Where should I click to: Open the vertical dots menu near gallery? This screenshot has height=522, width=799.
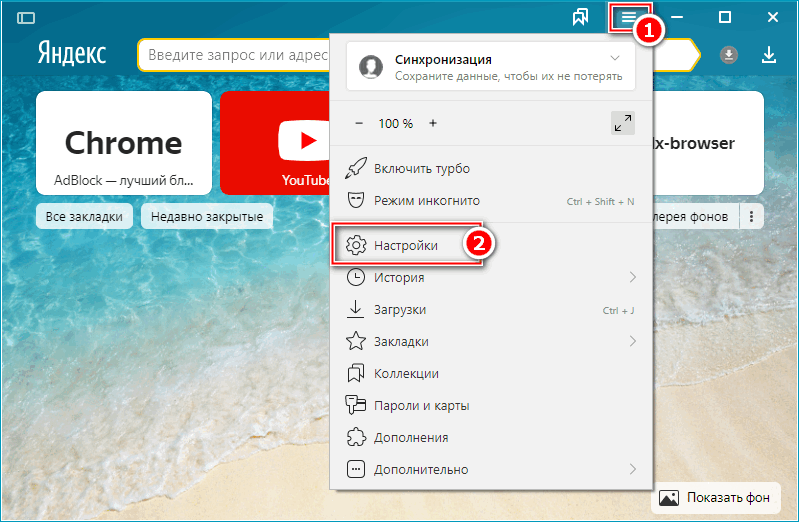pos(751,217)
